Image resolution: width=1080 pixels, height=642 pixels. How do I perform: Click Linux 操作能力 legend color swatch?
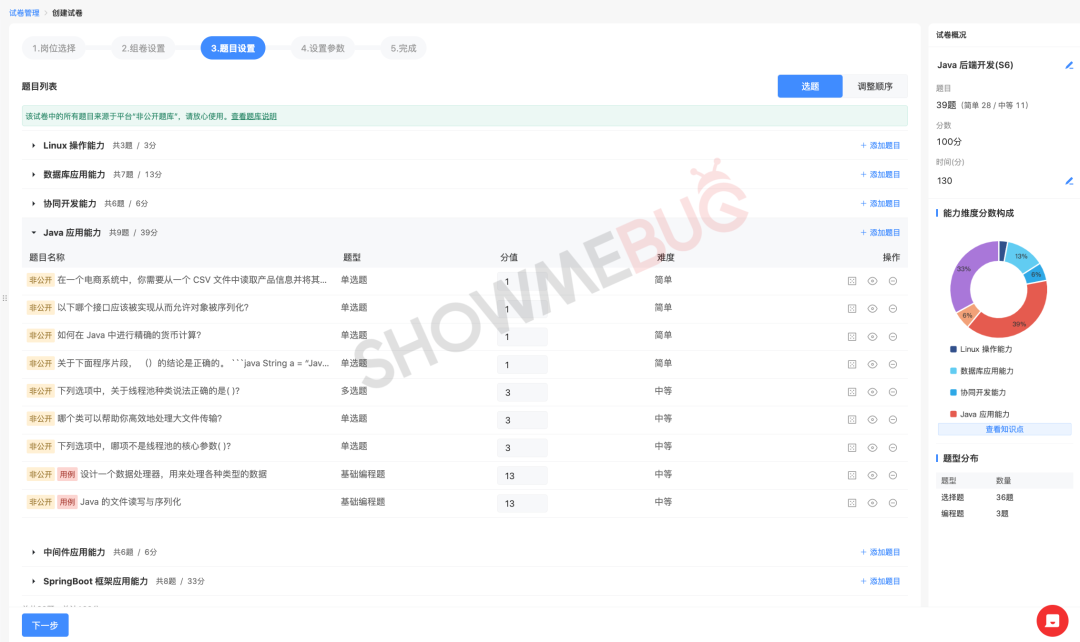click(953, 349)
